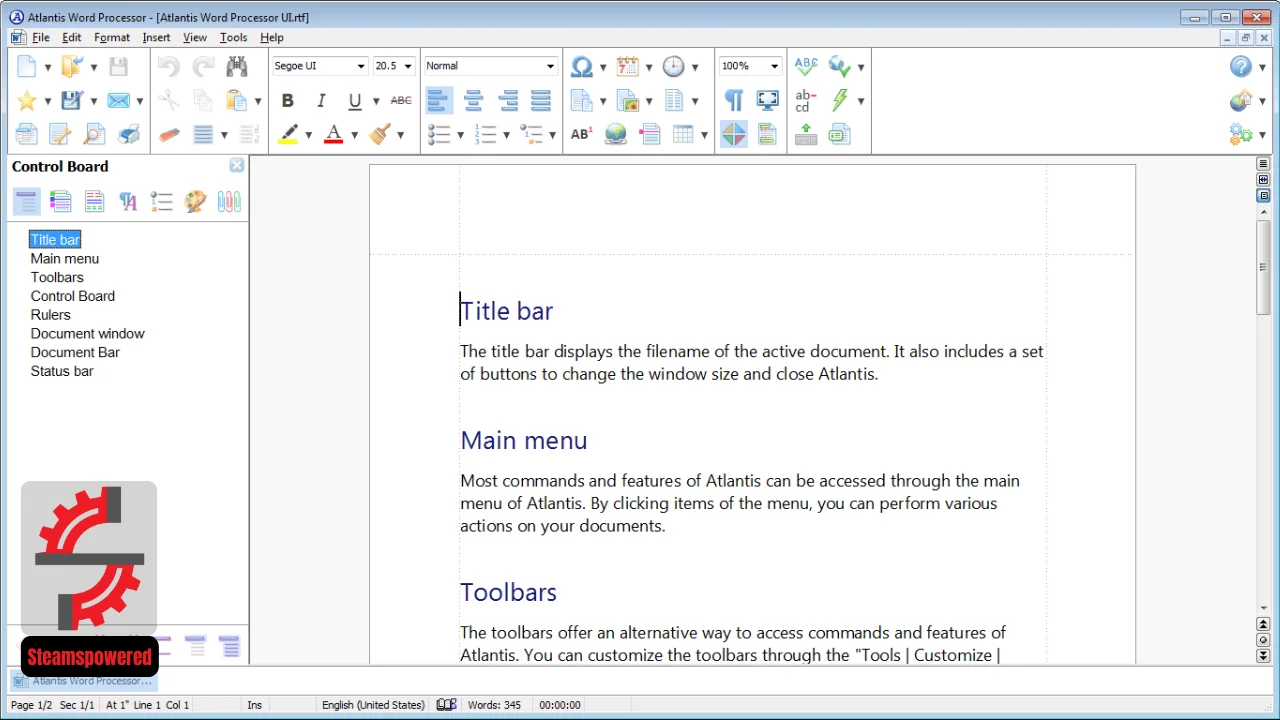The width and height of the screenshot is (1280, 720).
Task: Open the View menu
Action: pos(195,37)
